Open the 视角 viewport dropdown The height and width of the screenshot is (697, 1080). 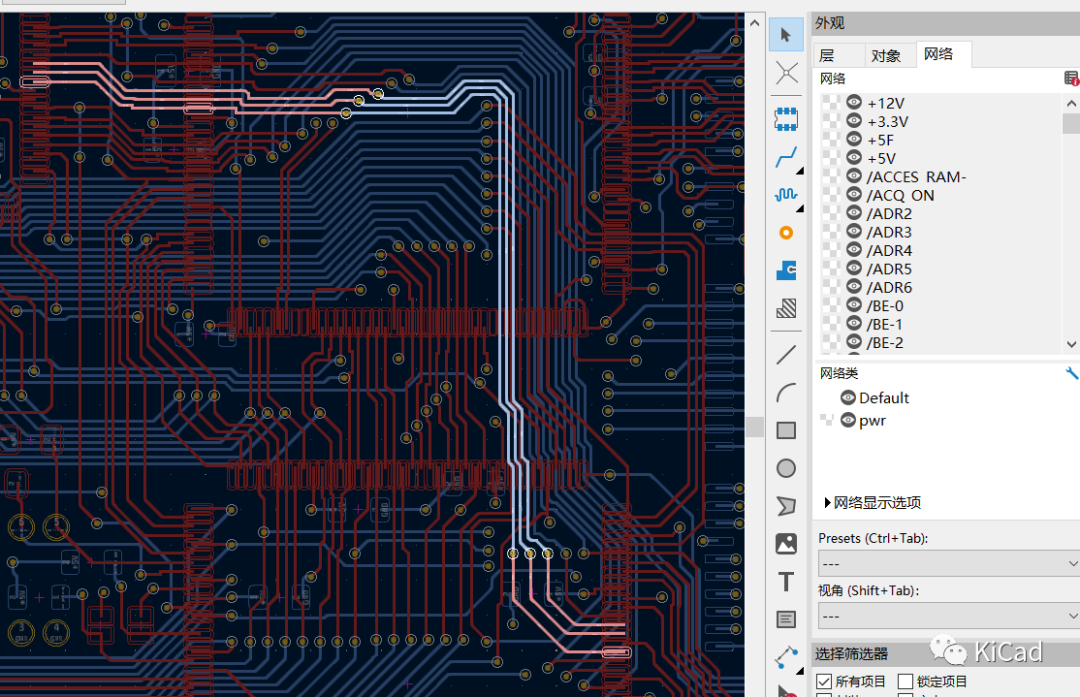pos(948,615)
